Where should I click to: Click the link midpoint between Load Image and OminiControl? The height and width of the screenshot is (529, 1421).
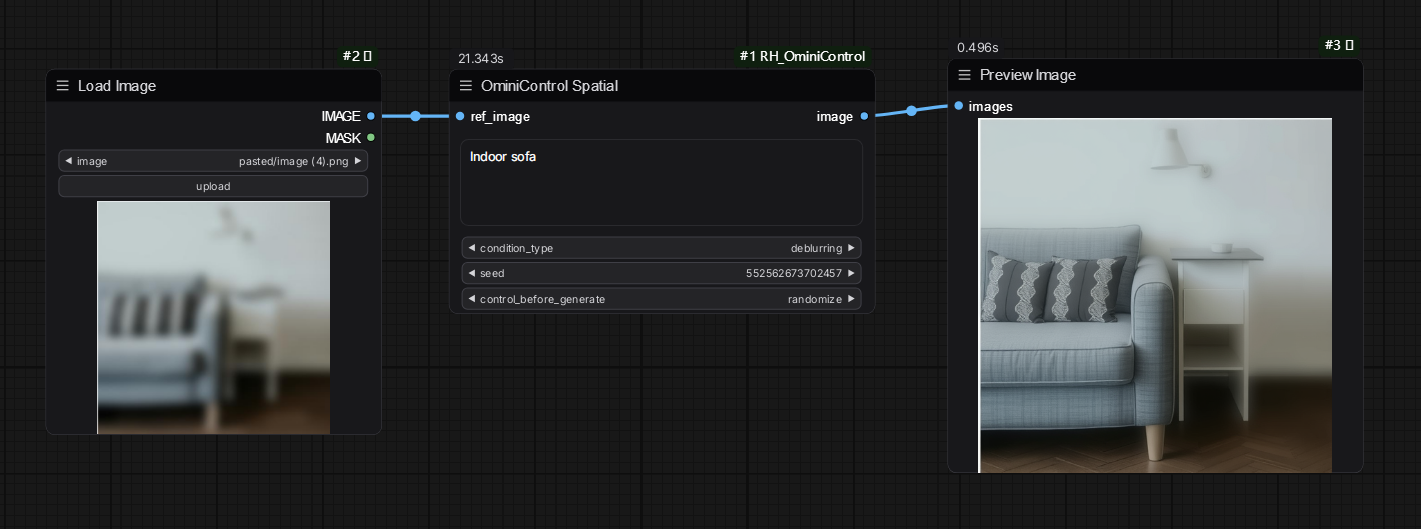[415, 116]
